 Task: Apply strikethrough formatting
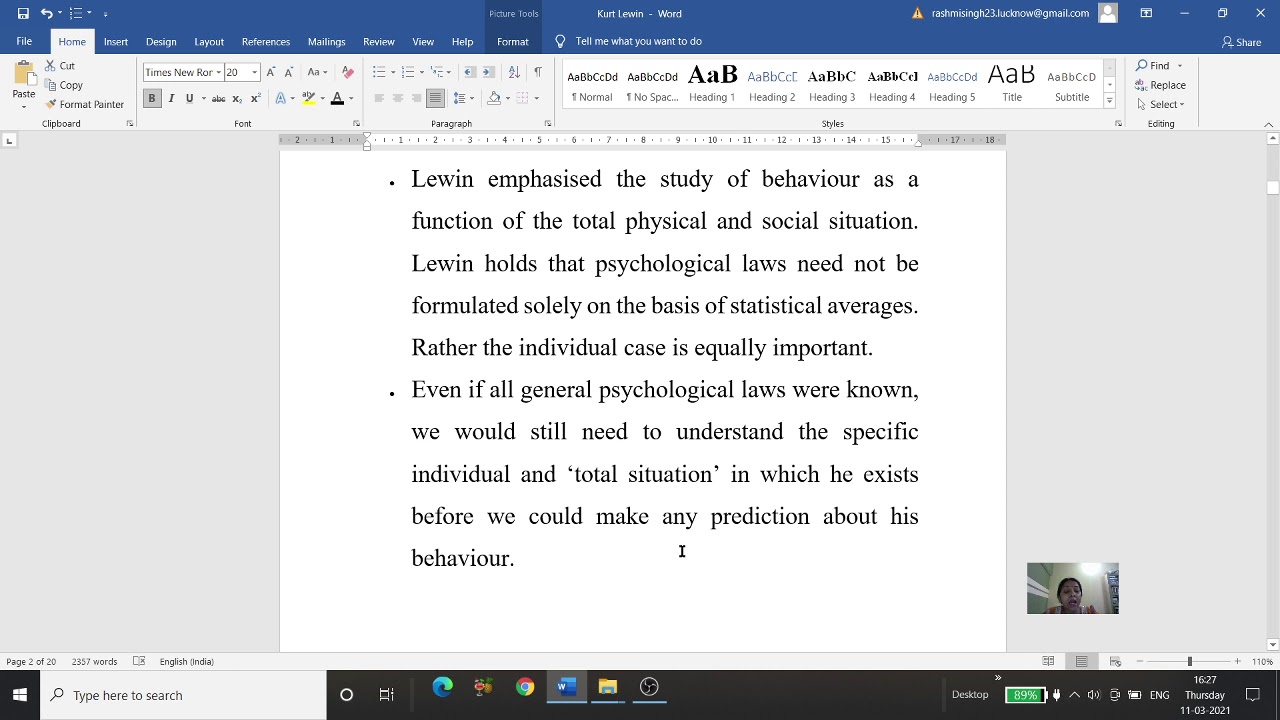218,98
